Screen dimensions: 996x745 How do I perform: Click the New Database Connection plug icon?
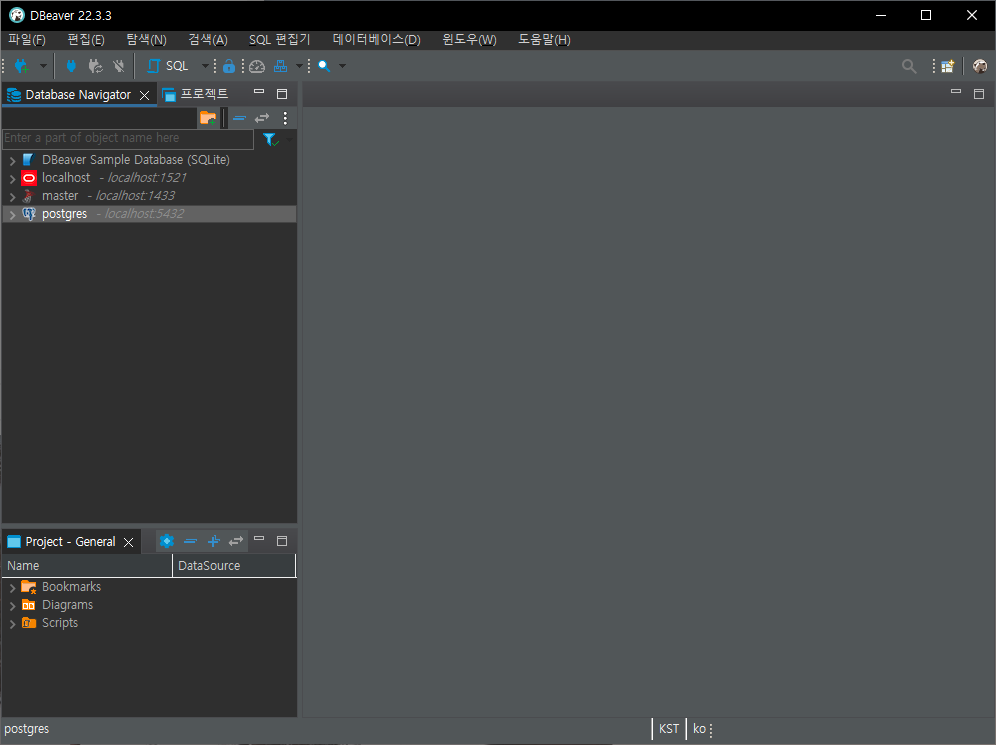[x=22, y=66]
